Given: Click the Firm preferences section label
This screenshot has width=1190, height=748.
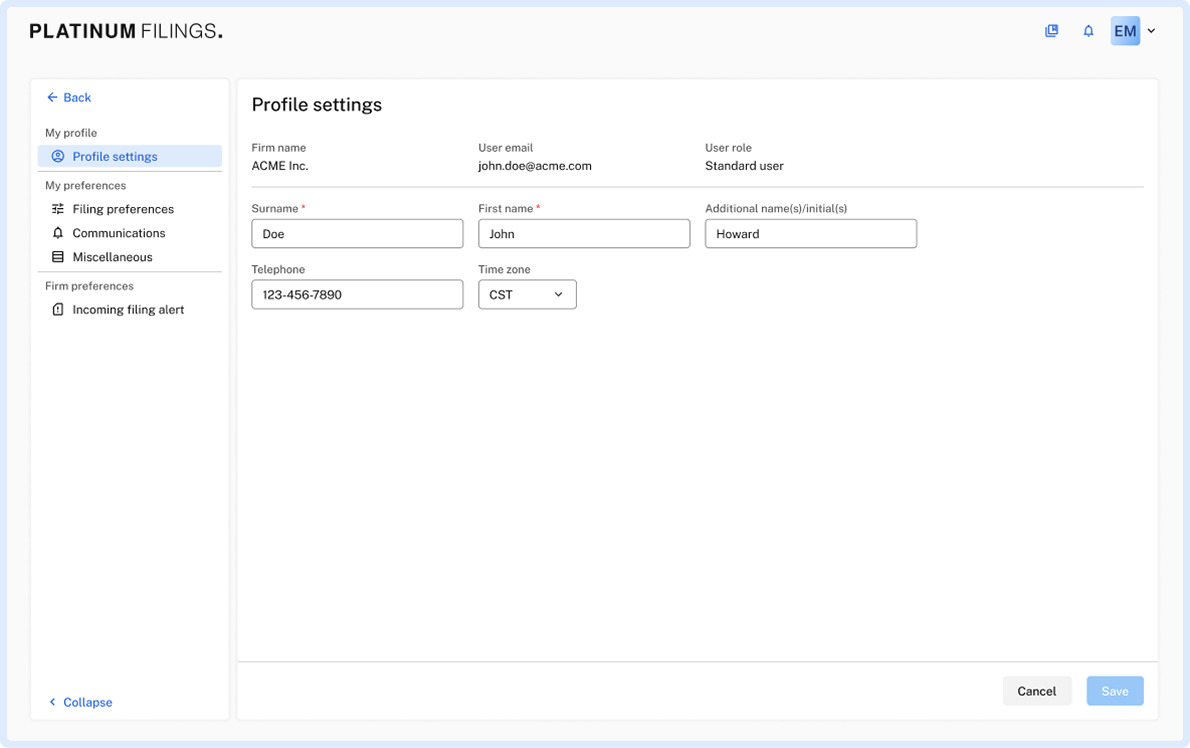Looking at the screenshot, I should point(89,286).
